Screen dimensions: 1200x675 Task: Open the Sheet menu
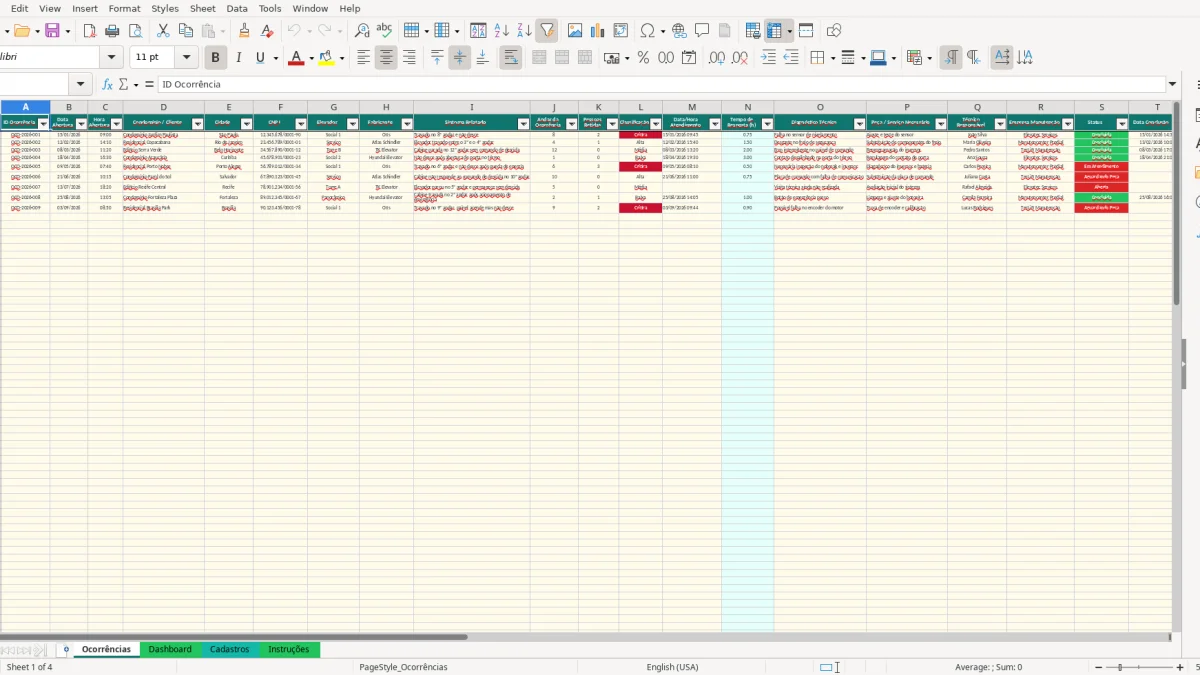(x=203, y=8)
